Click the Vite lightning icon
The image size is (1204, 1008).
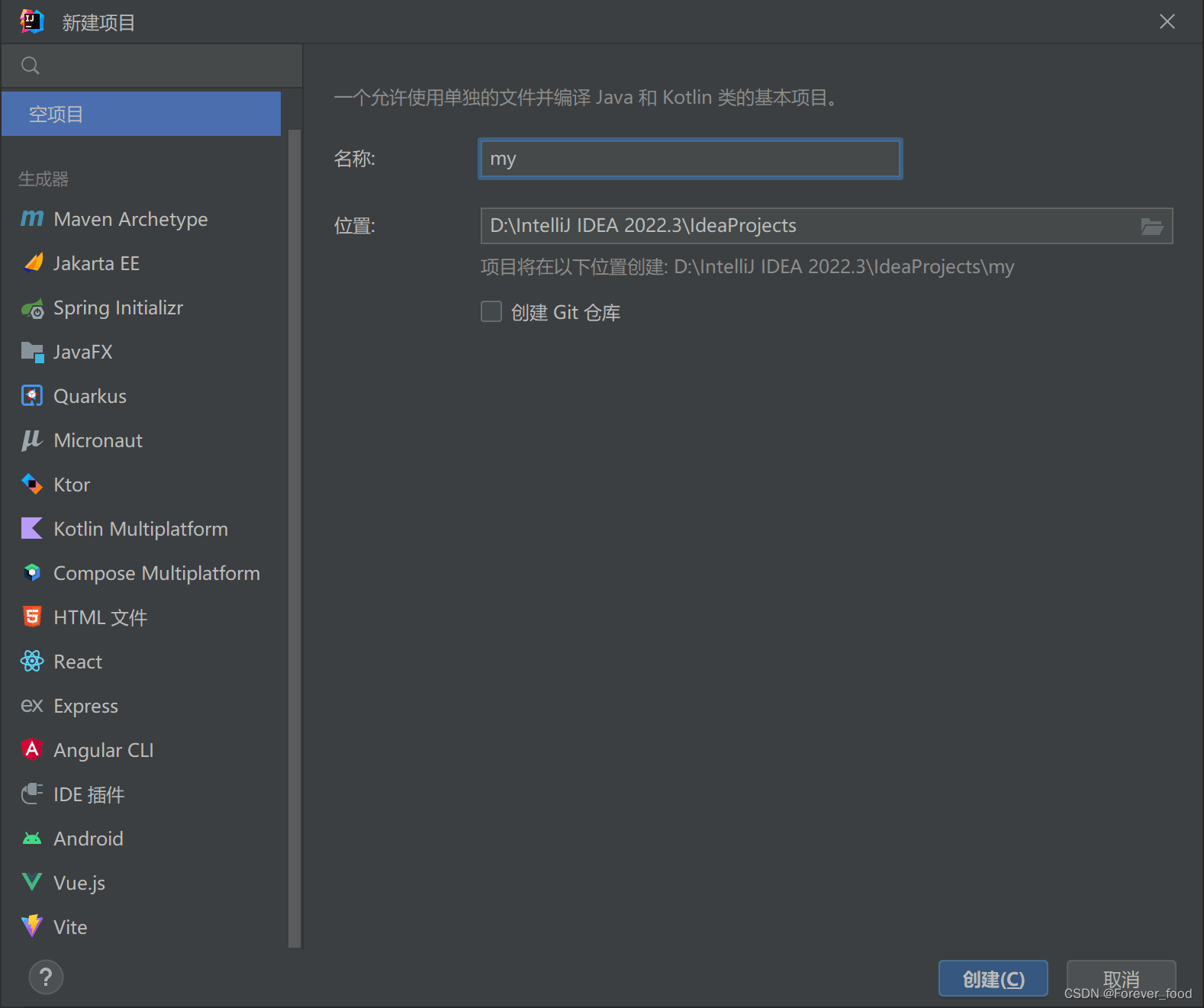pyautogui.click(x=32, y=926)
